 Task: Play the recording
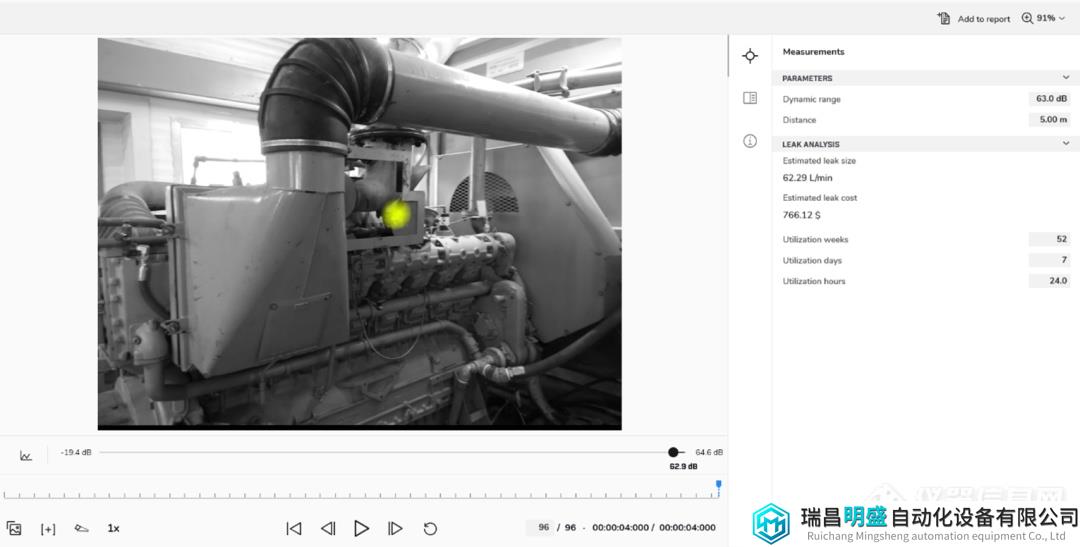tap(361, 528)
